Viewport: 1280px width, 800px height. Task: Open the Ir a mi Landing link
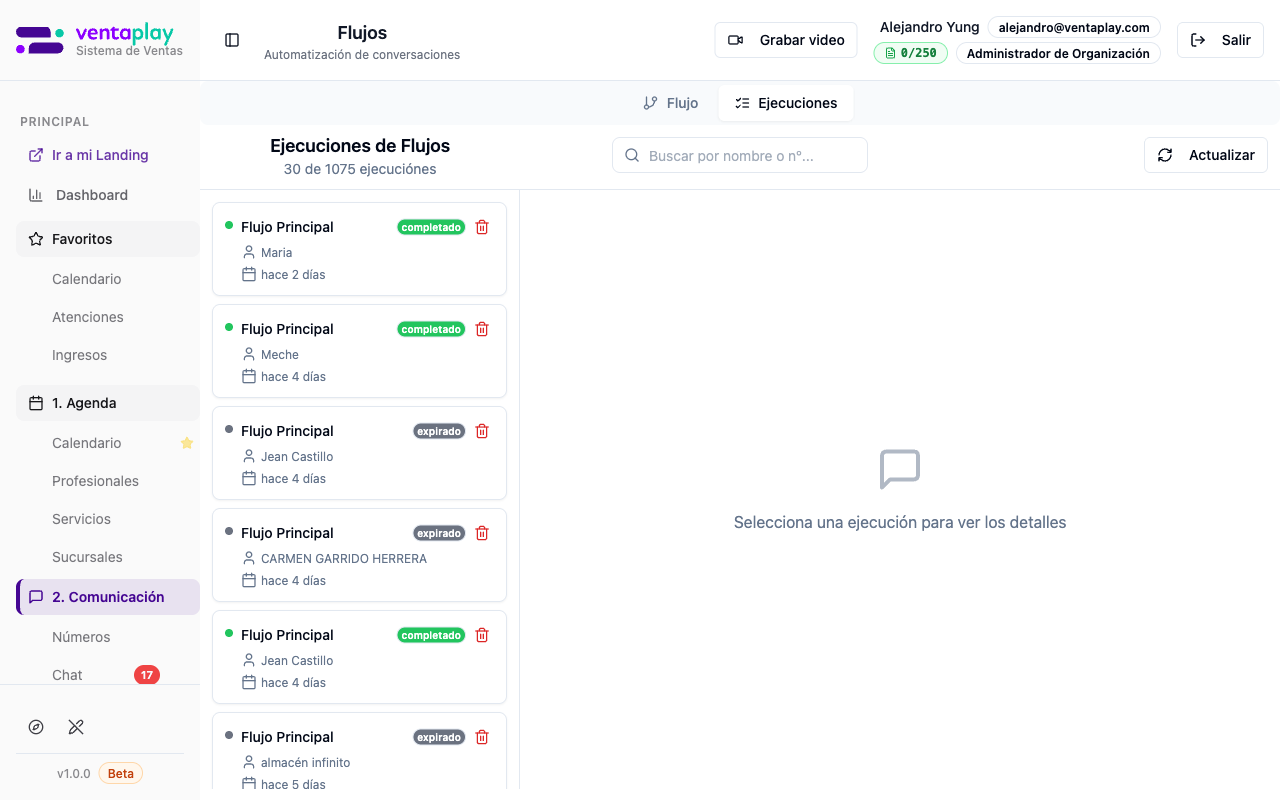(x=100, y=155)
